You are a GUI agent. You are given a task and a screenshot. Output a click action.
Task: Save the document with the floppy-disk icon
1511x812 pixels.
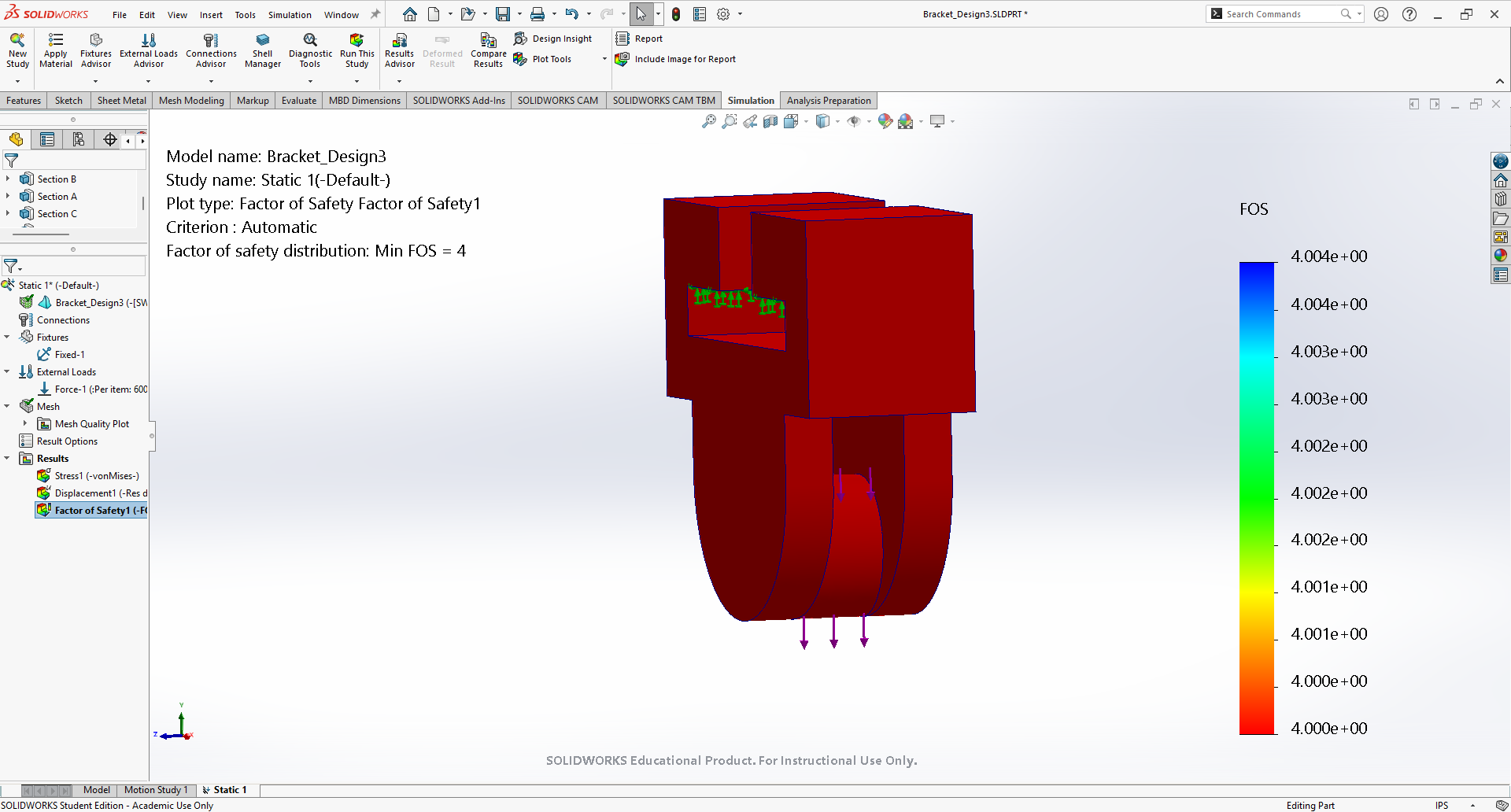coord(502,14)
